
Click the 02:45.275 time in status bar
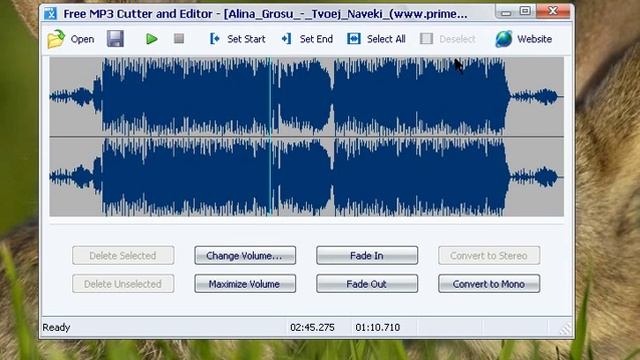[312, 327]
